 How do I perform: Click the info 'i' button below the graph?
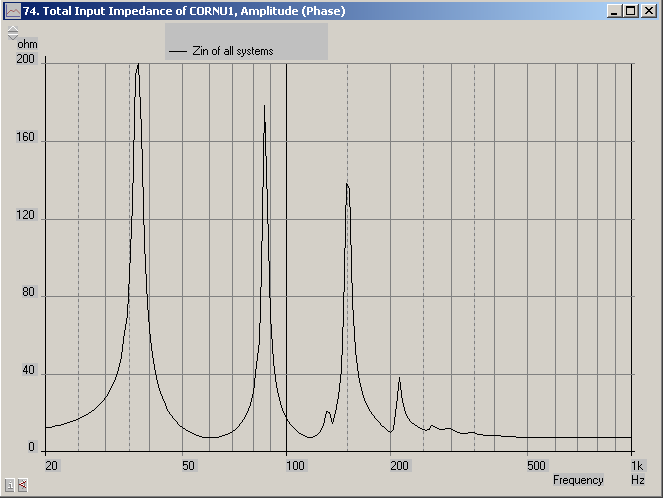9,484
